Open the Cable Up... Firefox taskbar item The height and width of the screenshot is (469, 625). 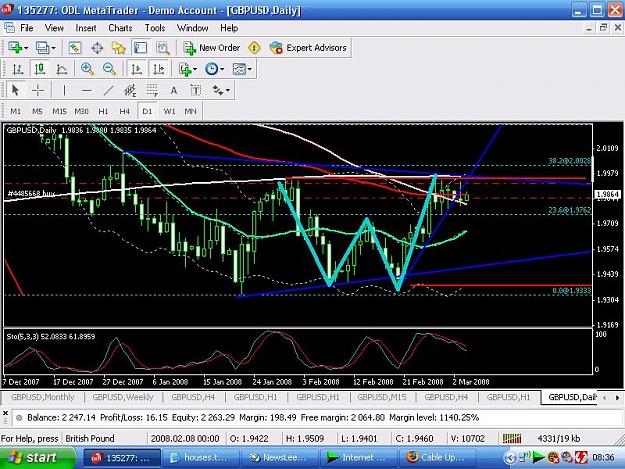[438, 457]
